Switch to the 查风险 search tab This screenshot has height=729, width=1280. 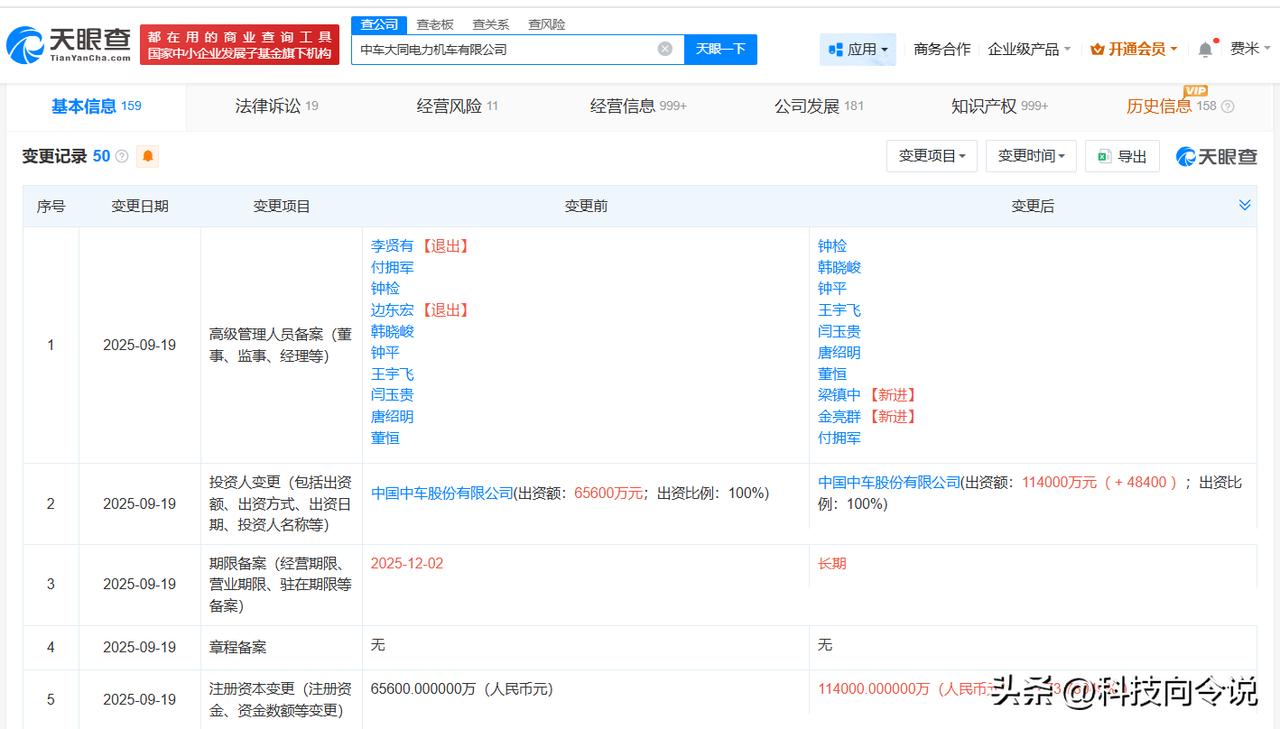click(547, 24)
